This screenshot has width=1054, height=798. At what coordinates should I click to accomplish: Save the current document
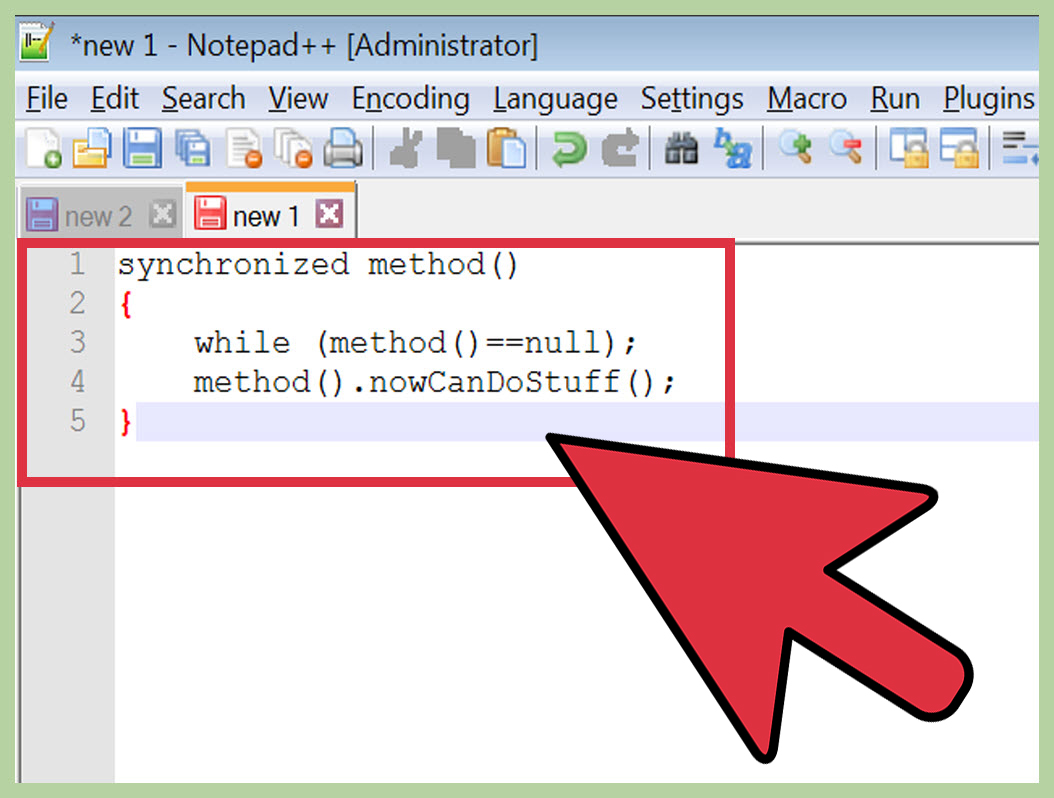(142, 147)
